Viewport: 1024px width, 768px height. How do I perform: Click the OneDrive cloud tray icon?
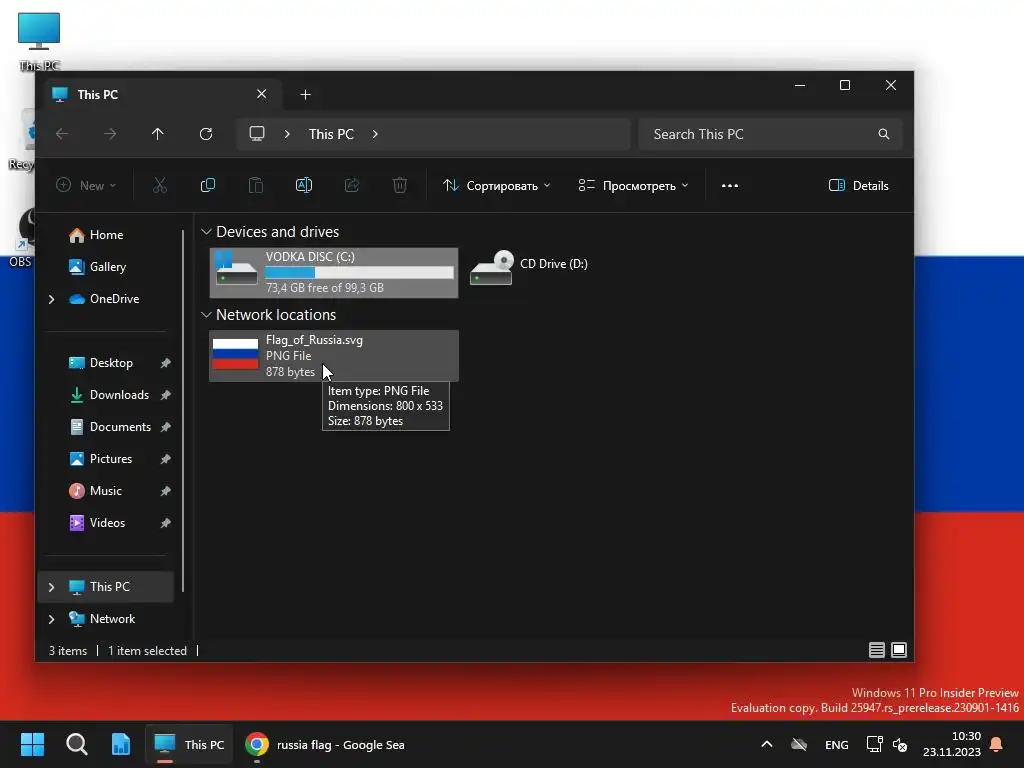point(799,744)
